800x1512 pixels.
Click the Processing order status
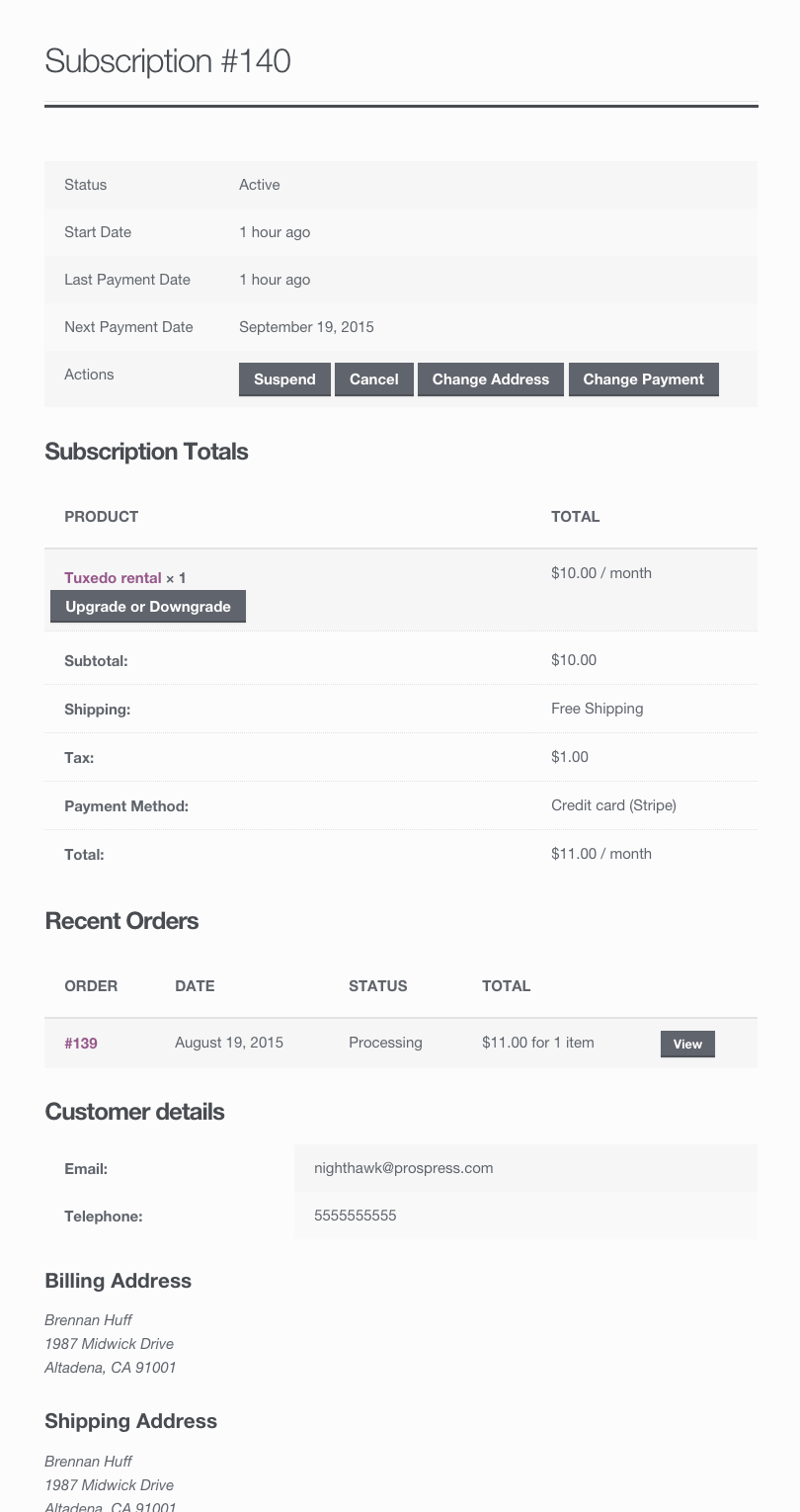385,1043
